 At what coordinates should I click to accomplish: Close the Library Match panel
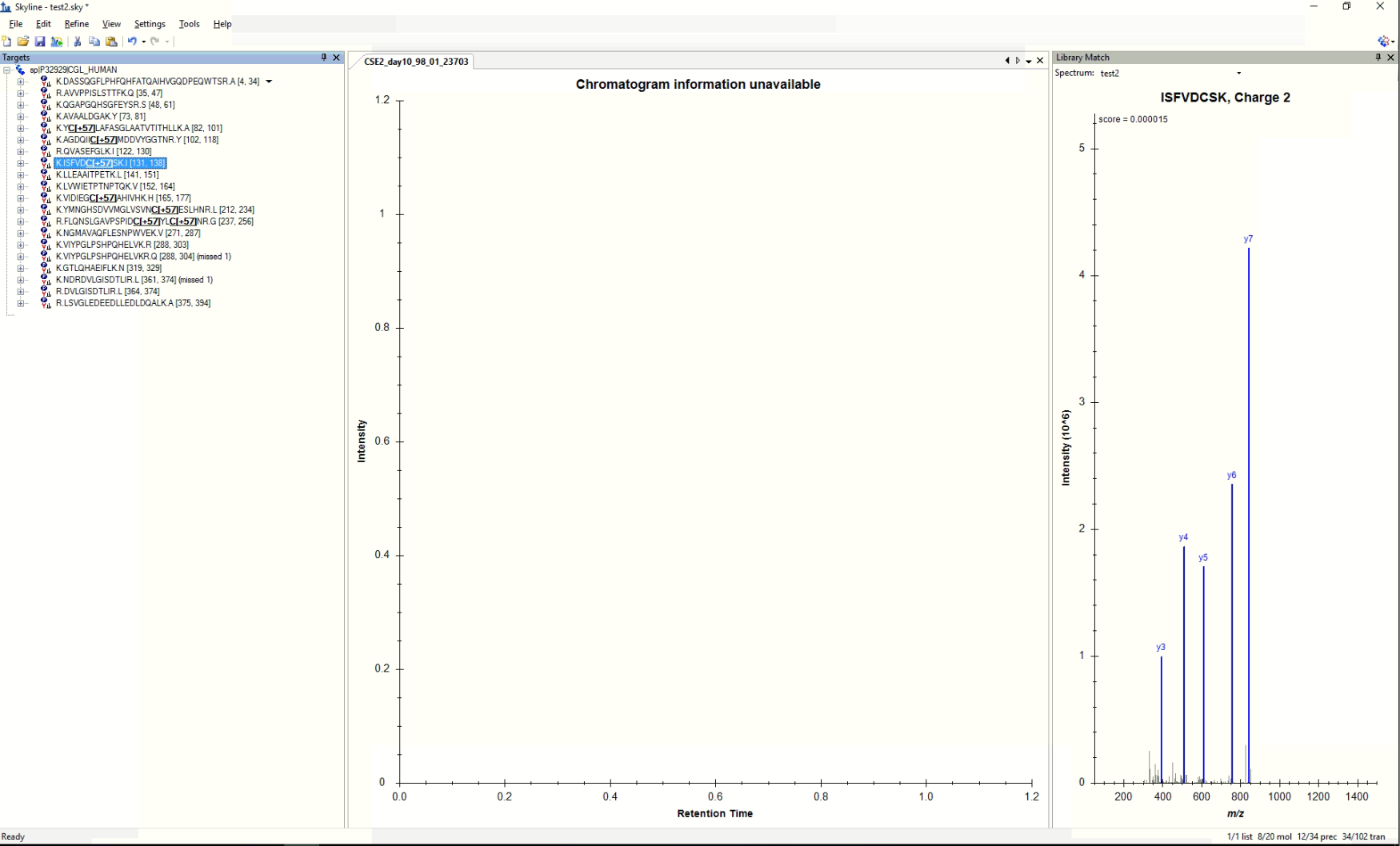(x=1390, y=58)
